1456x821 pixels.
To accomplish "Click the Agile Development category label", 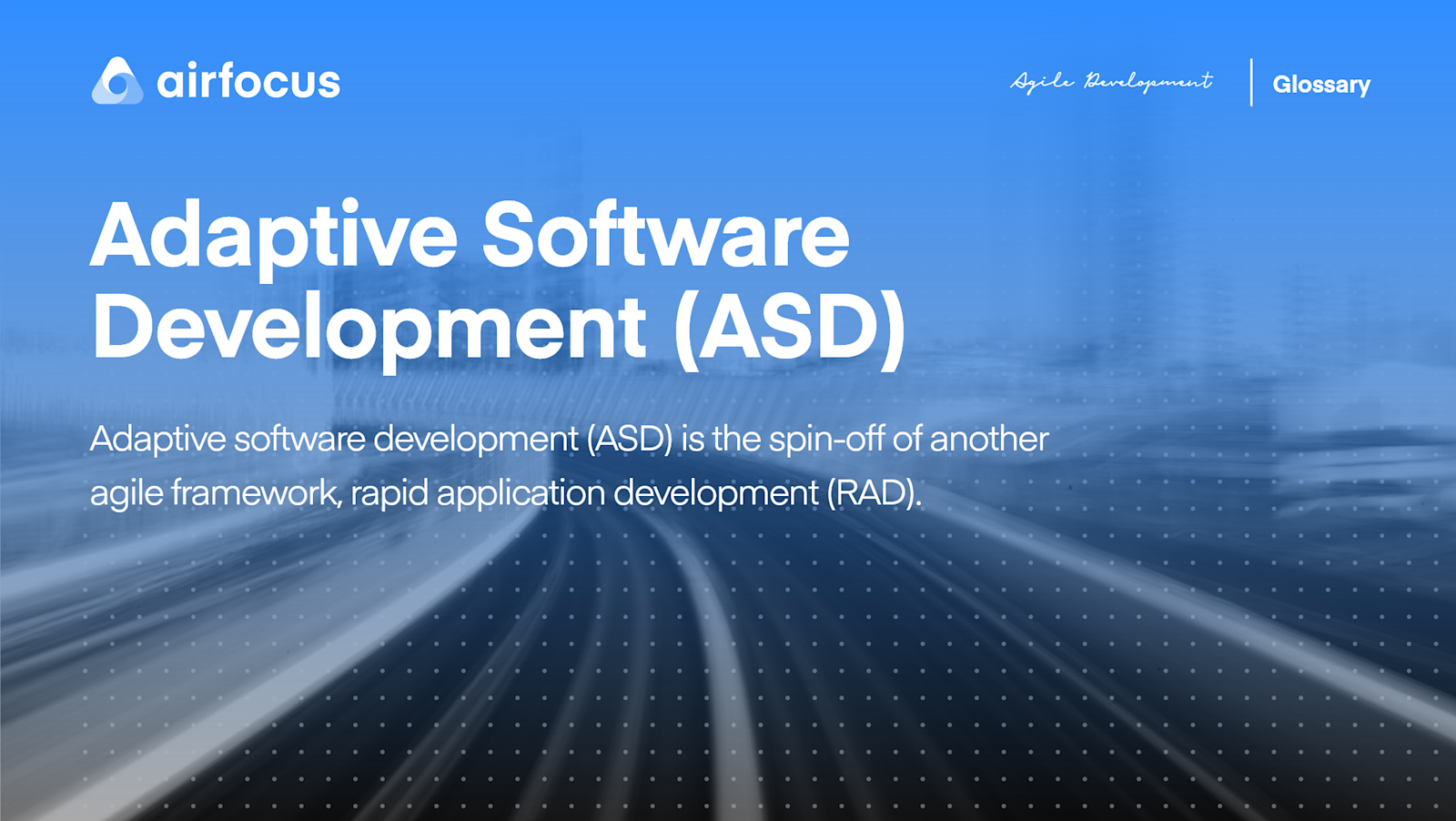I will [x=1112, y=81].
